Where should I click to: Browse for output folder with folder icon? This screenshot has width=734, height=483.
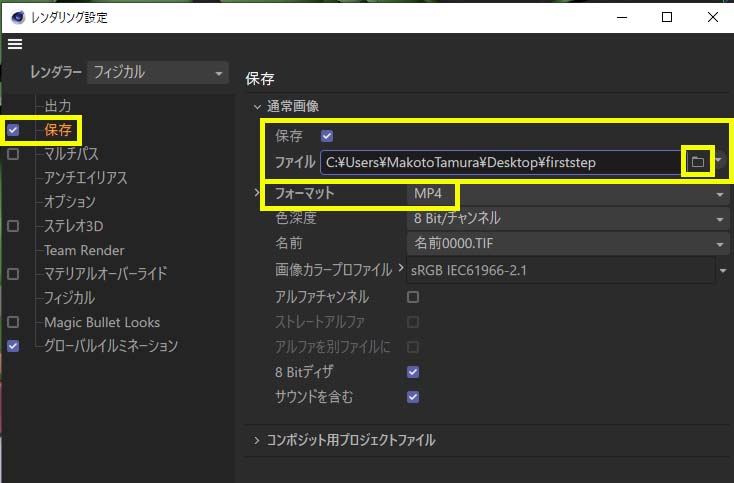point(697,162)
